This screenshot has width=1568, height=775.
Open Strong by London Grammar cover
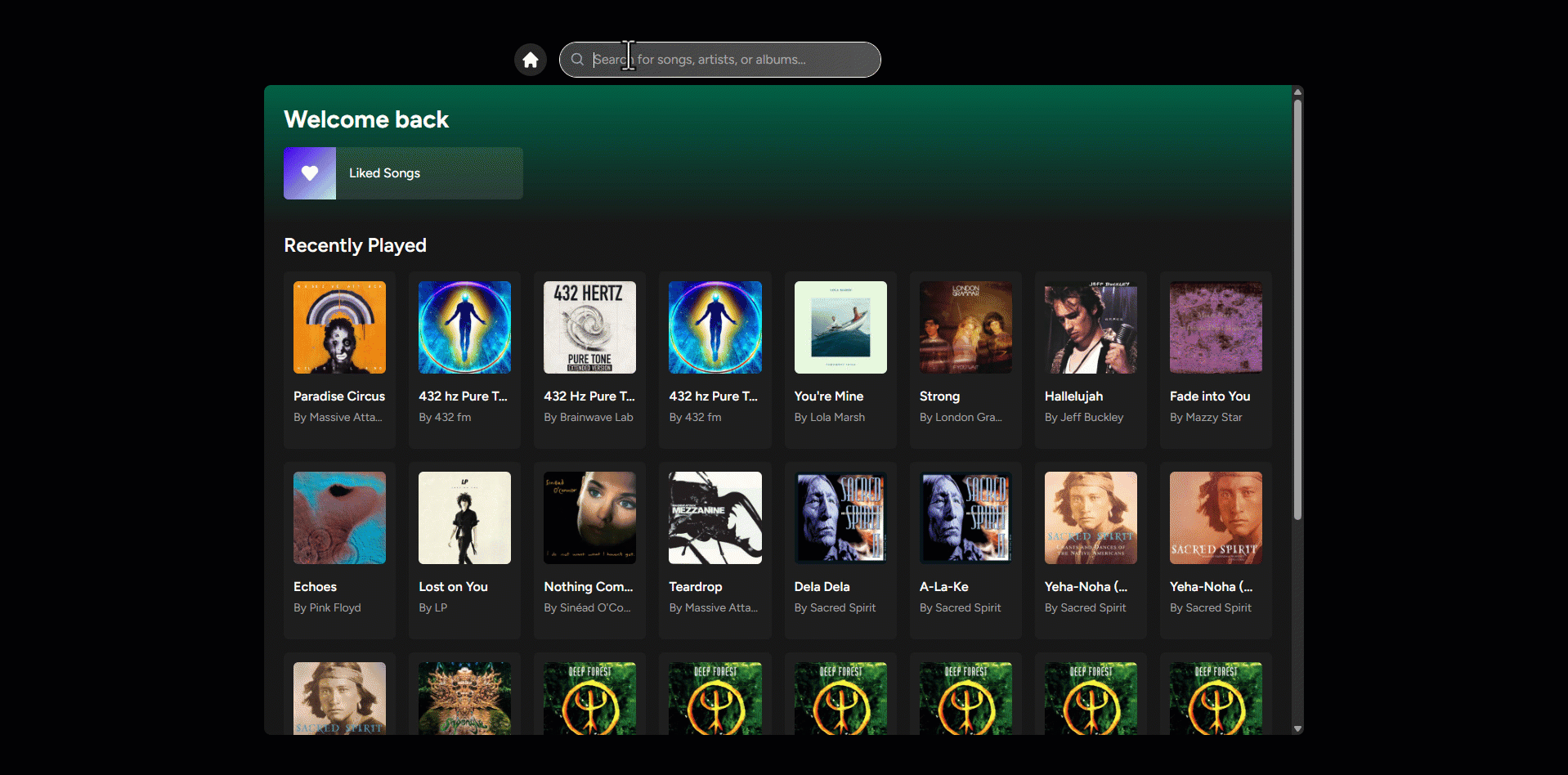965,327
